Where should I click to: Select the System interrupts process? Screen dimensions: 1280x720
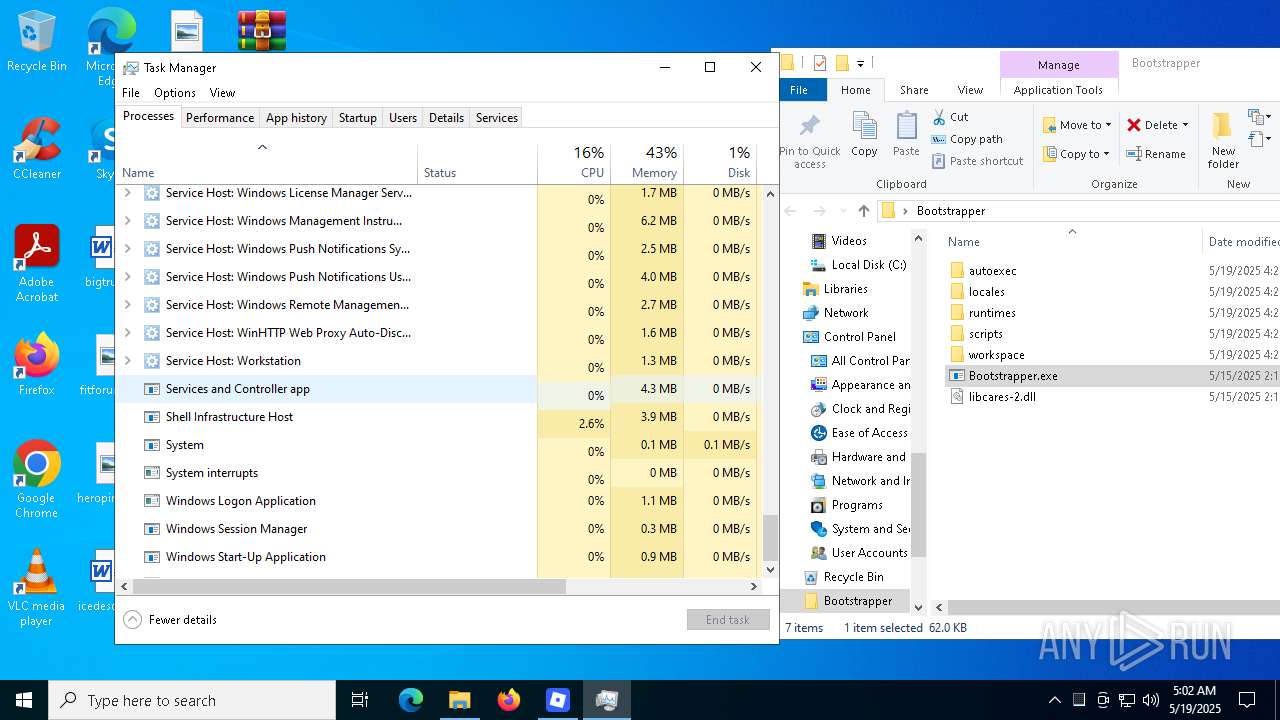(x=326, y=473)
